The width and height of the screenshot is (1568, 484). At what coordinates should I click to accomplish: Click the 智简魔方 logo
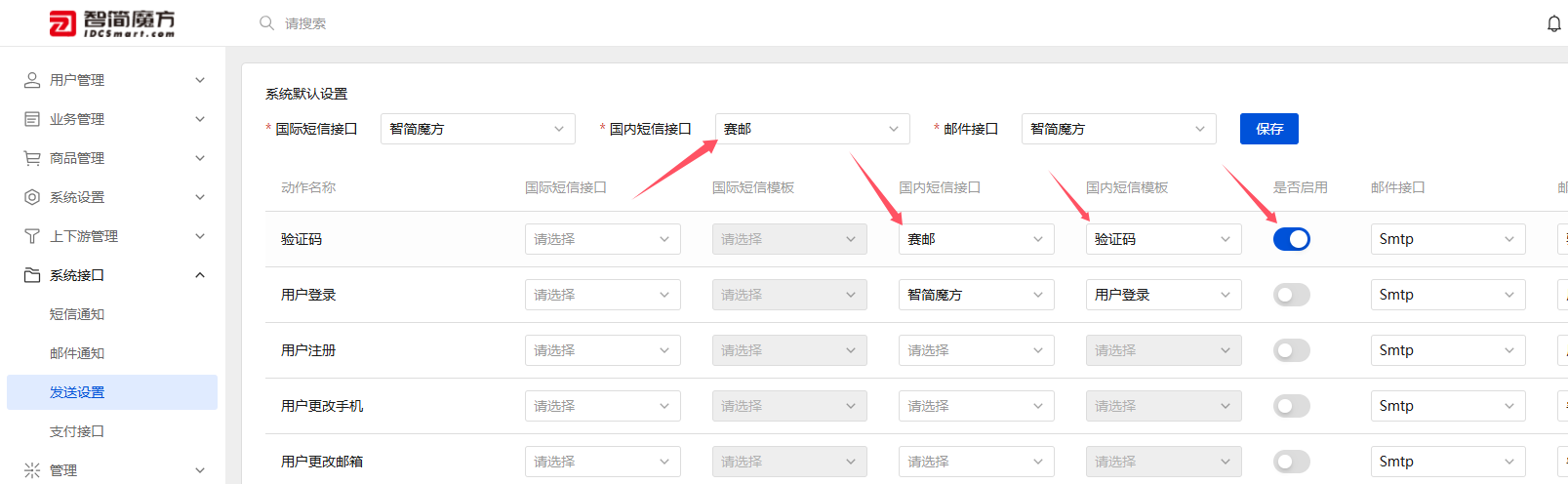112,23
